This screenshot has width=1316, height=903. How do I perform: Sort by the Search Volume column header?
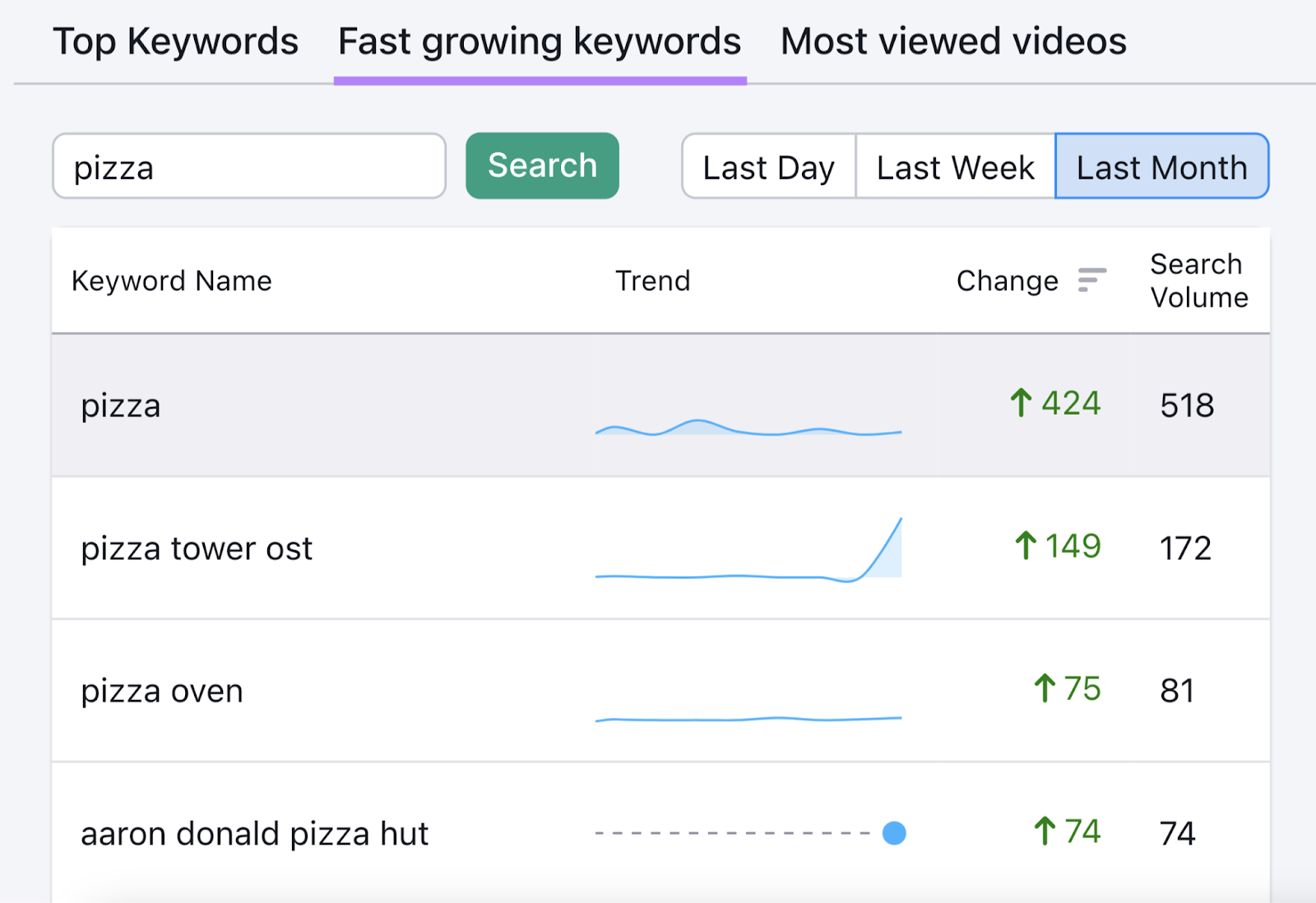click(x=1198, y=280)
